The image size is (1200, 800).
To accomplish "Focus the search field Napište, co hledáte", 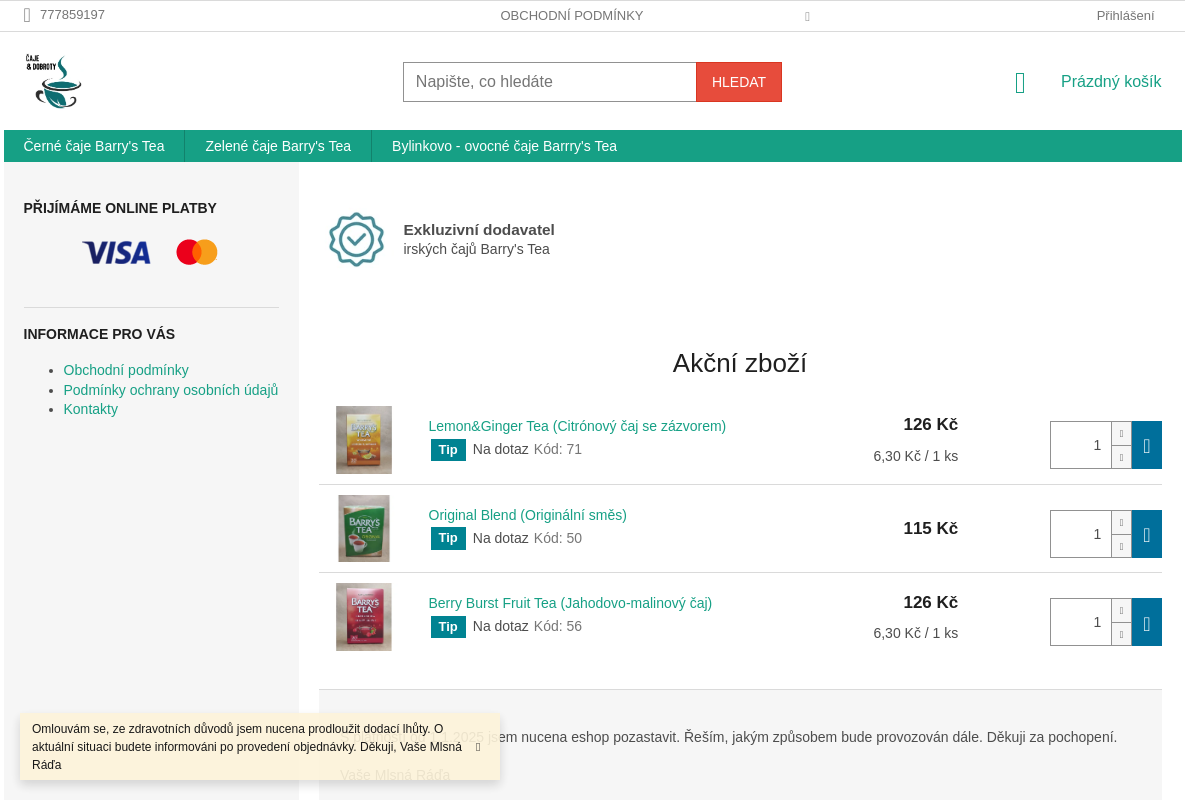I will [550, 82].
